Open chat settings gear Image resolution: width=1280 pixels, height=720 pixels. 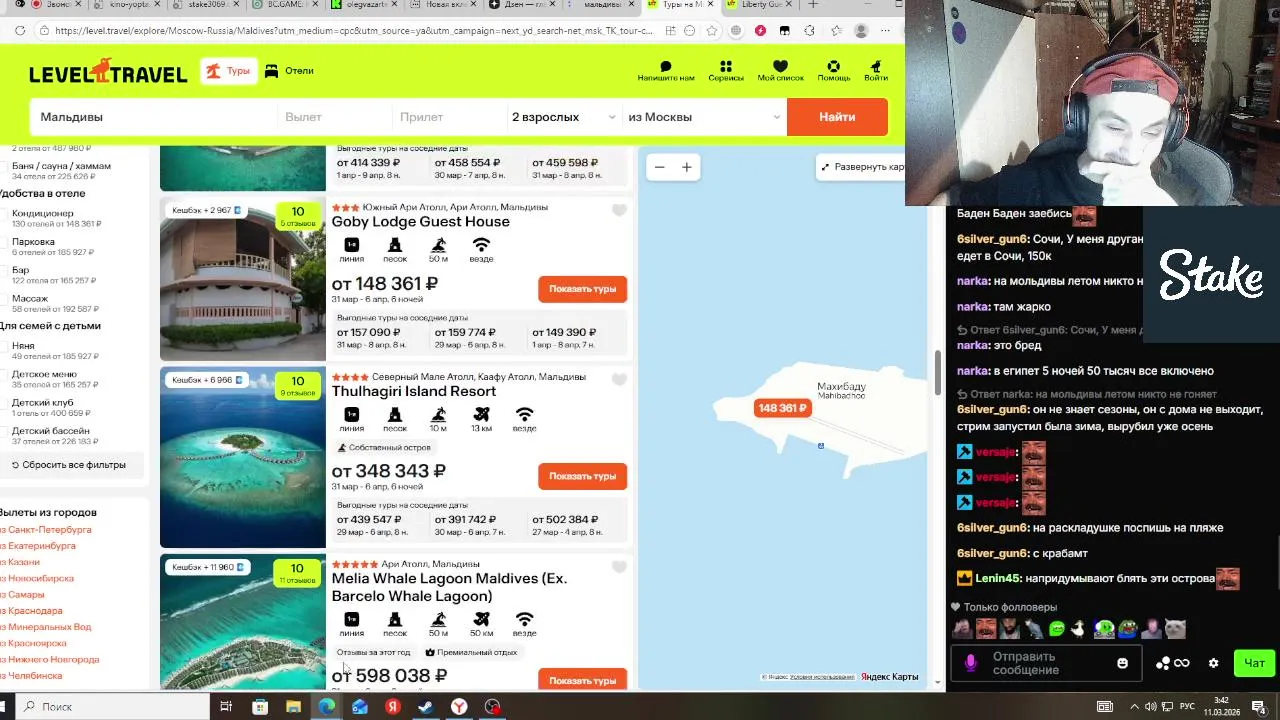pos(1214,663)
